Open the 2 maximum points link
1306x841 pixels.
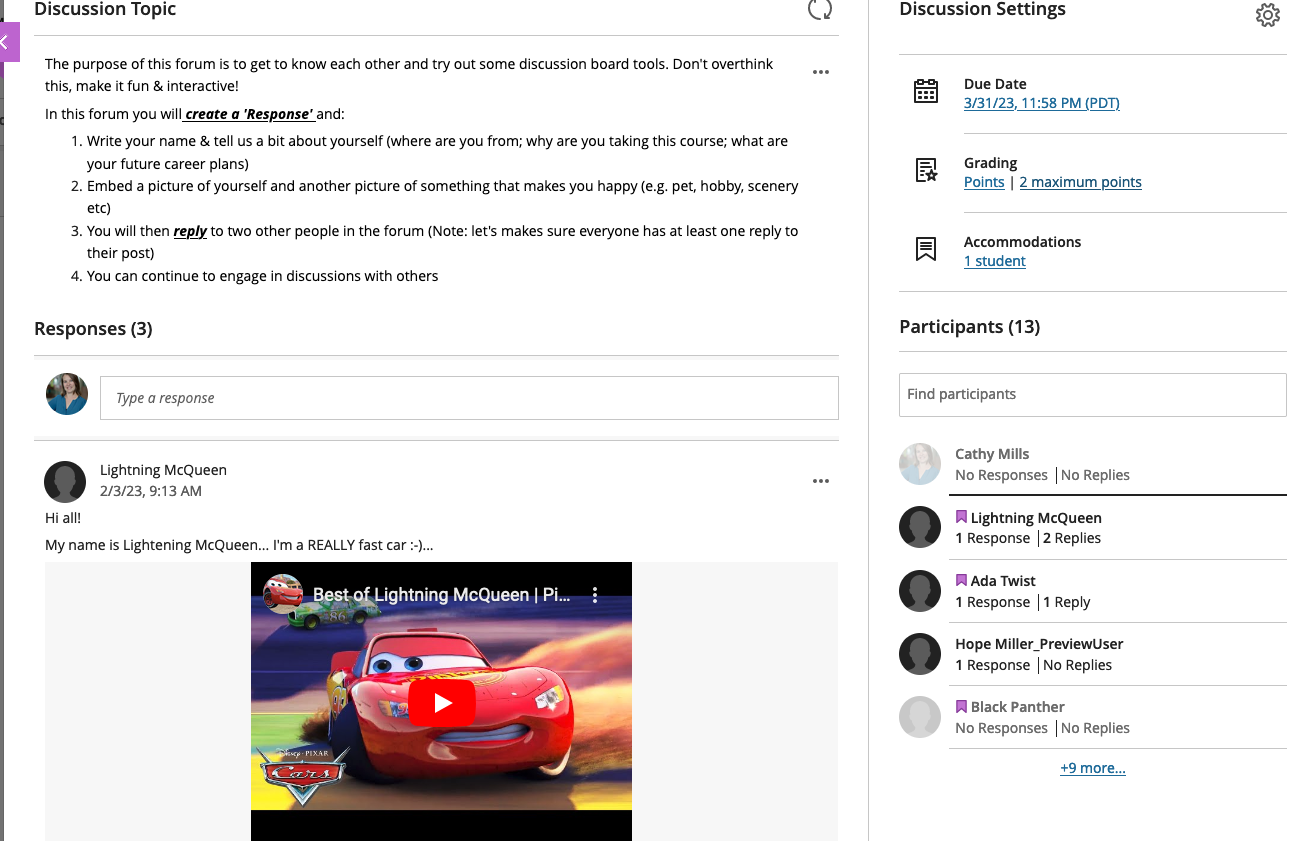tap(1080, 182)
